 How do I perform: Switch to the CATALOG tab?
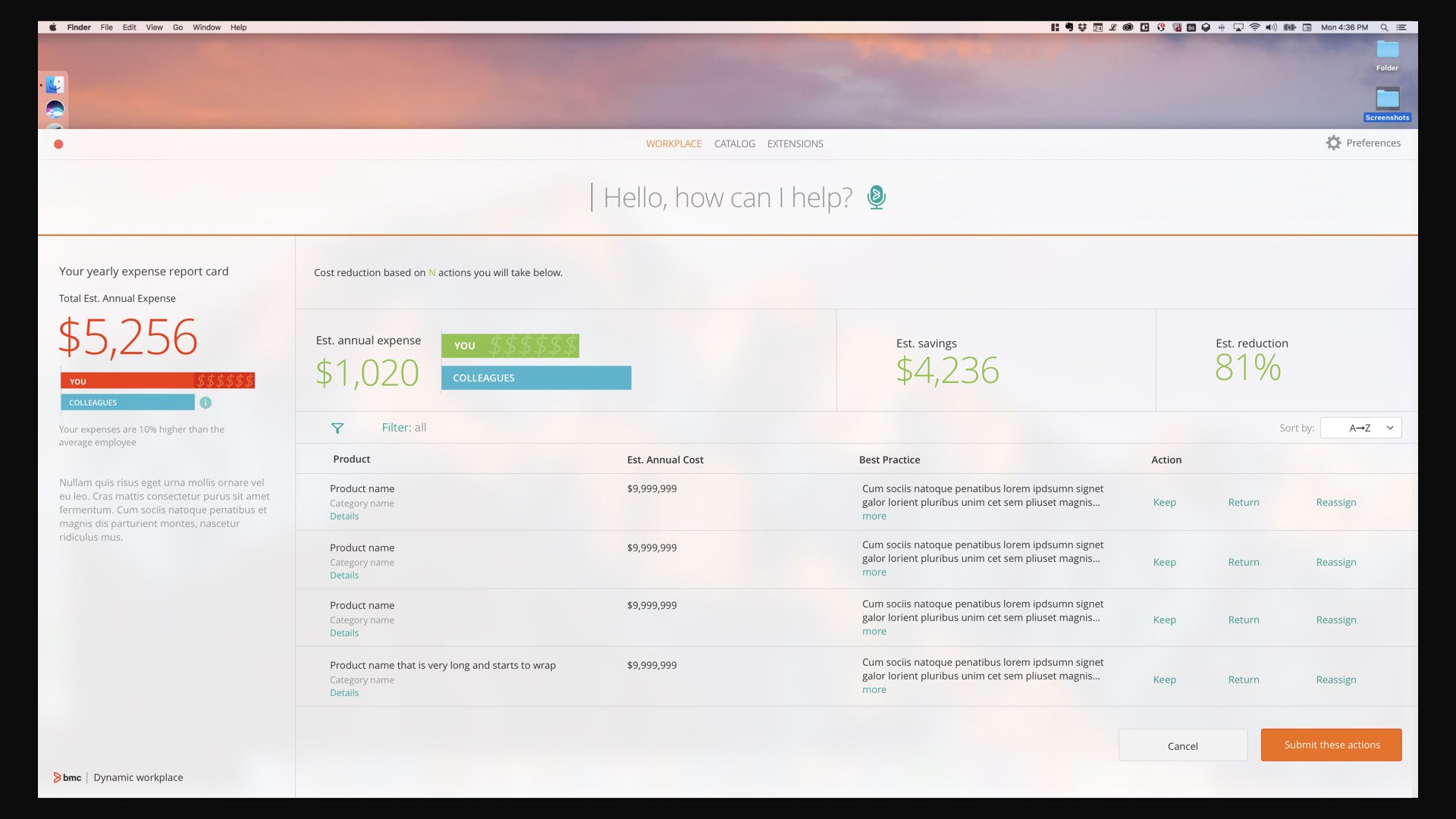click(x=734, y=143)
